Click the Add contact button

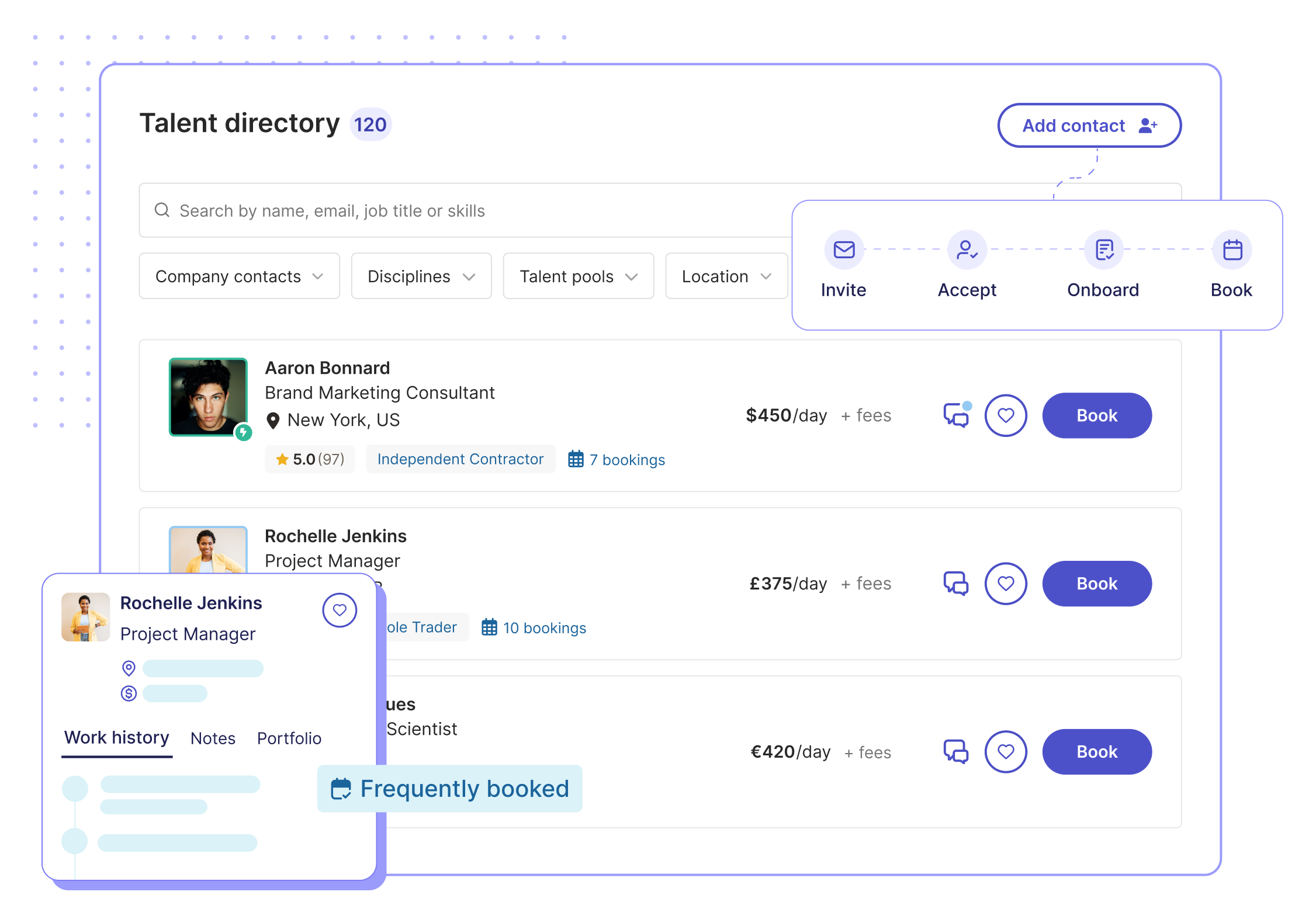click(1089, 126)
